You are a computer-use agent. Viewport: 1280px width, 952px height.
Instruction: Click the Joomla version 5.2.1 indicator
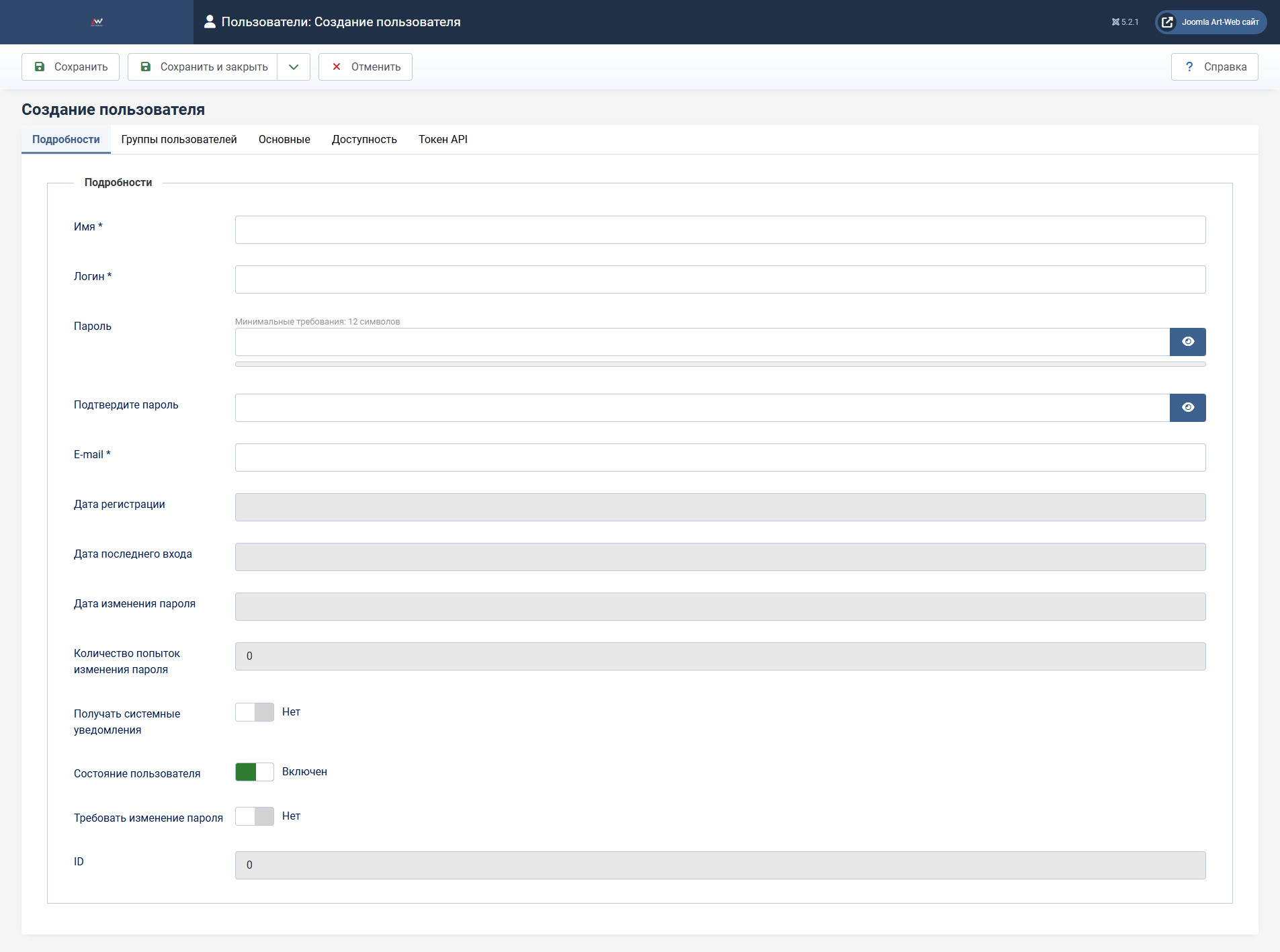click(1125, 22)
